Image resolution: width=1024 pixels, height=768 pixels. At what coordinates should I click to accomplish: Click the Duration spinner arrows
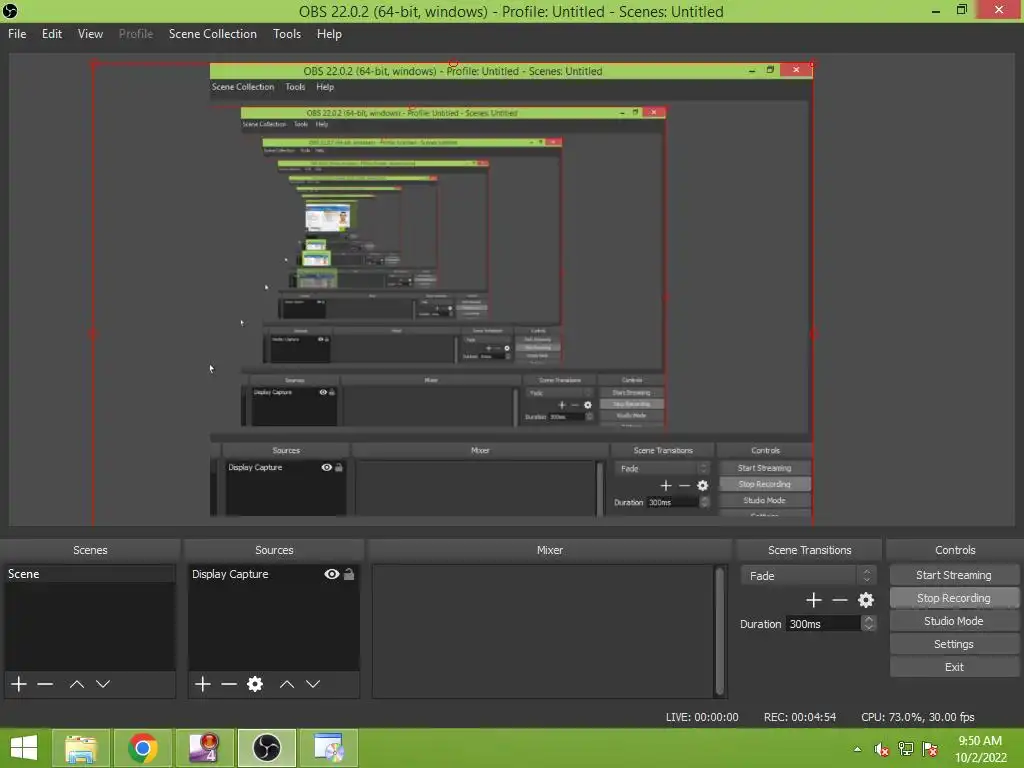tap(868, 624)
